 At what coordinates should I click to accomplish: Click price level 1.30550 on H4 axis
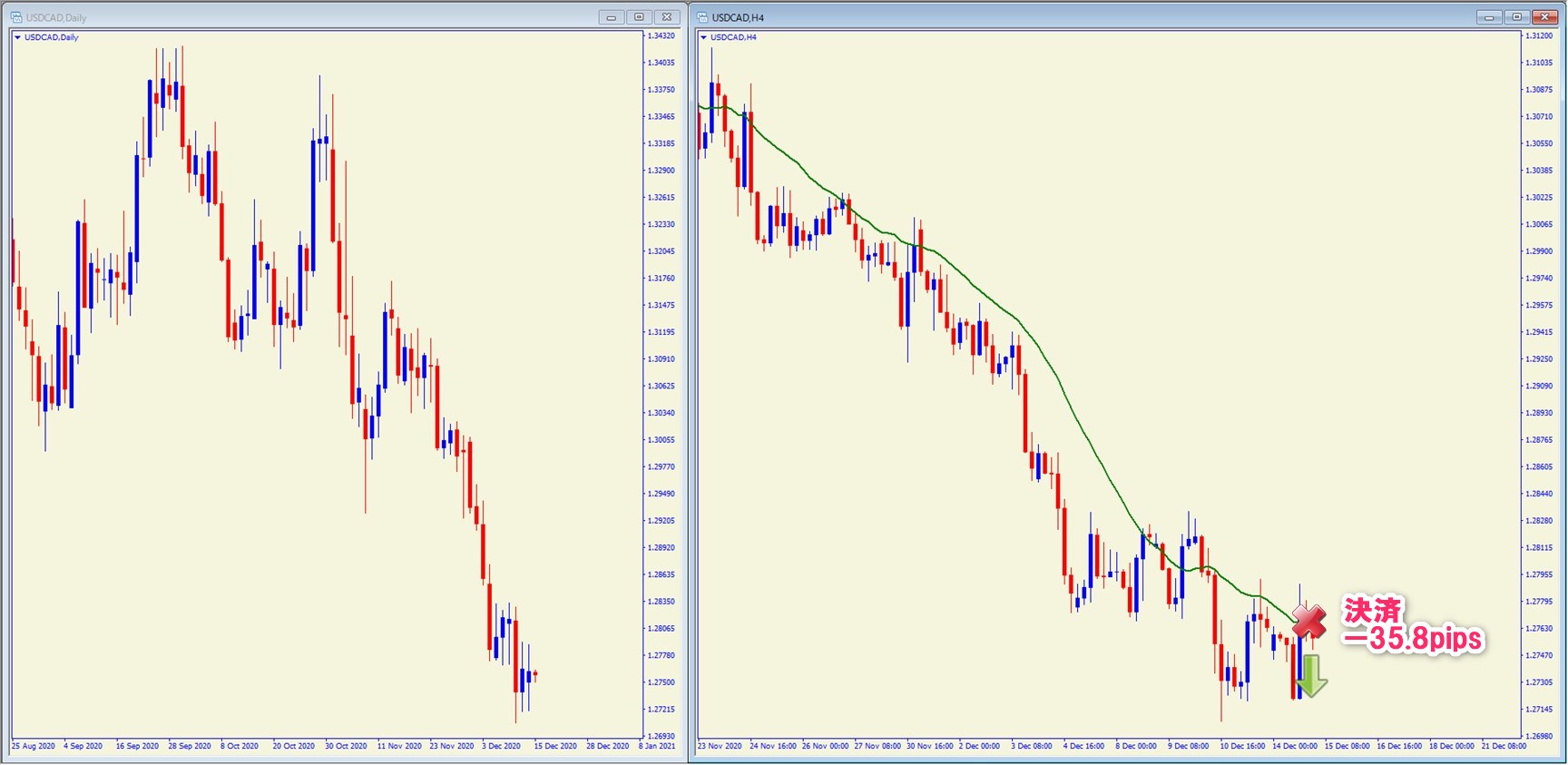click(1539, 143)
